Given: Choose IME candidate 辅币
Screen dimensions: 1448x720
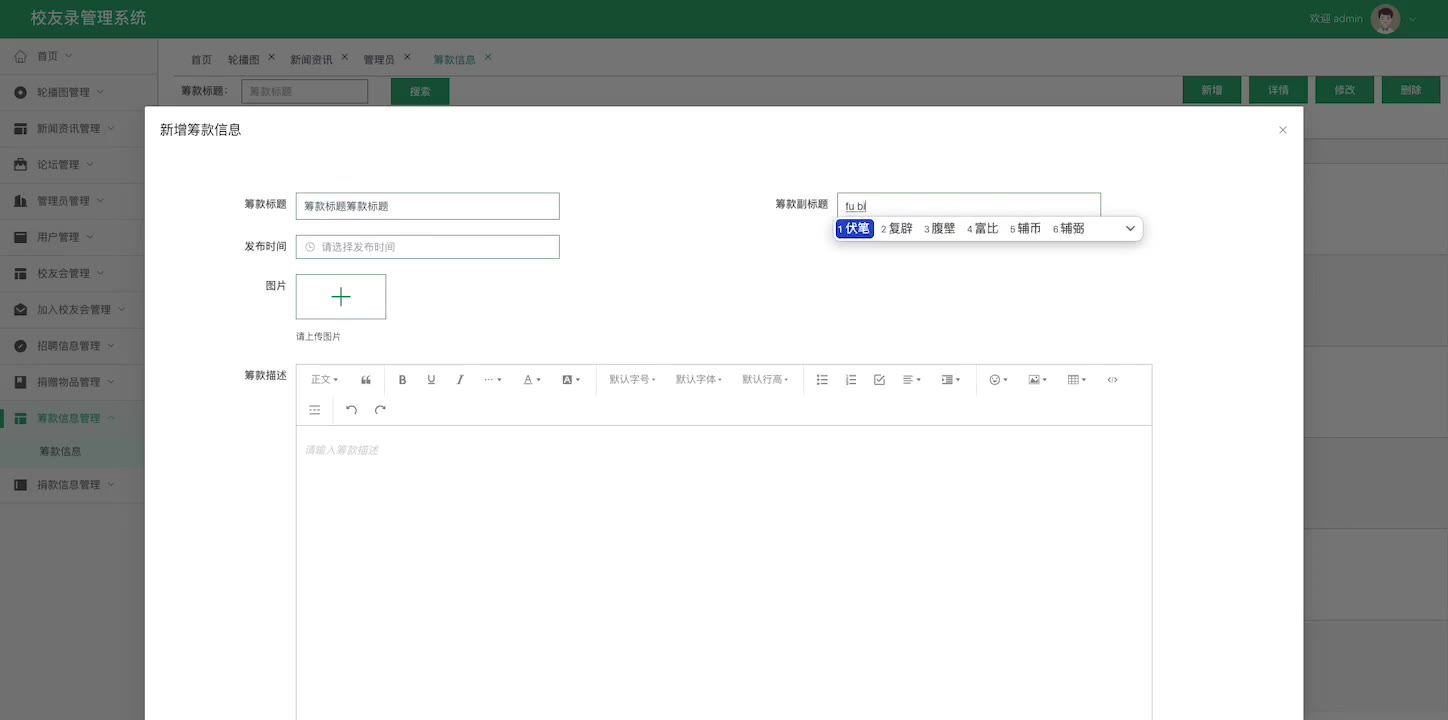Looking at the screenshot, I should pos(1025,229).
